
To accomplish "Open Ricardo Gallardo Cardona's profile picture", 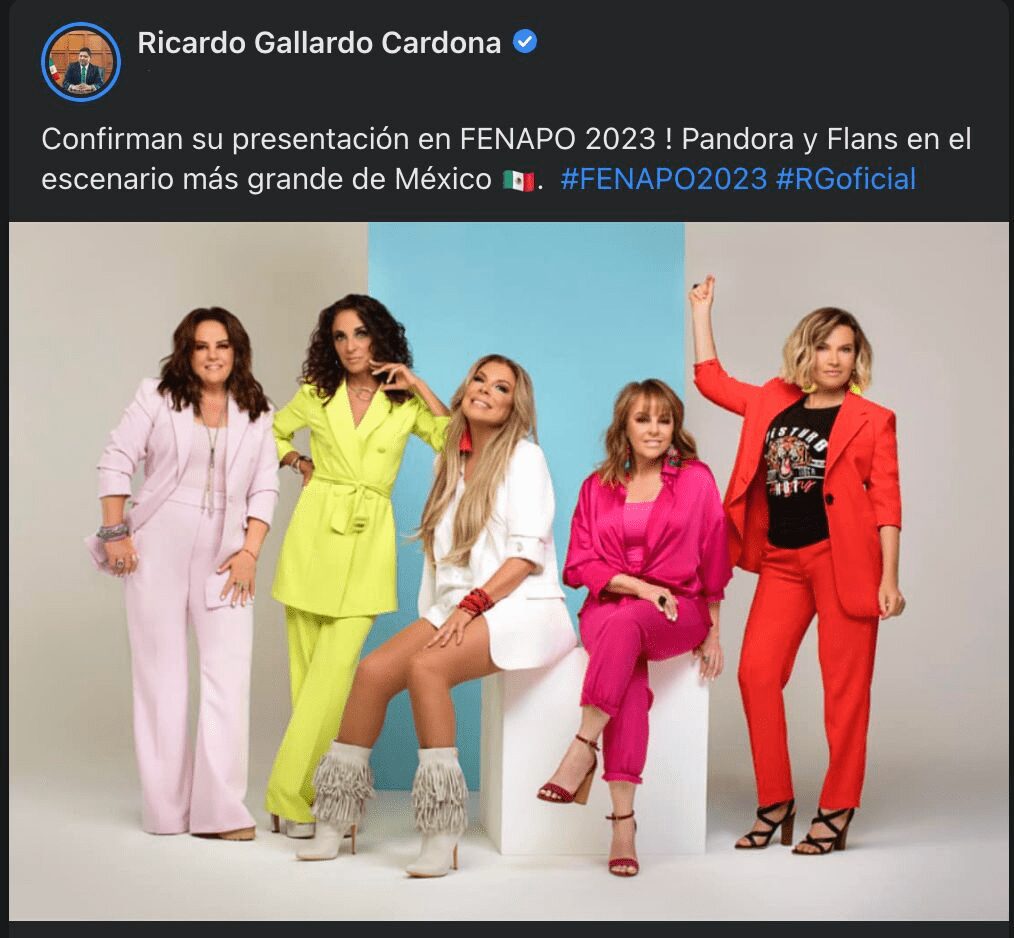I will 81,62.
